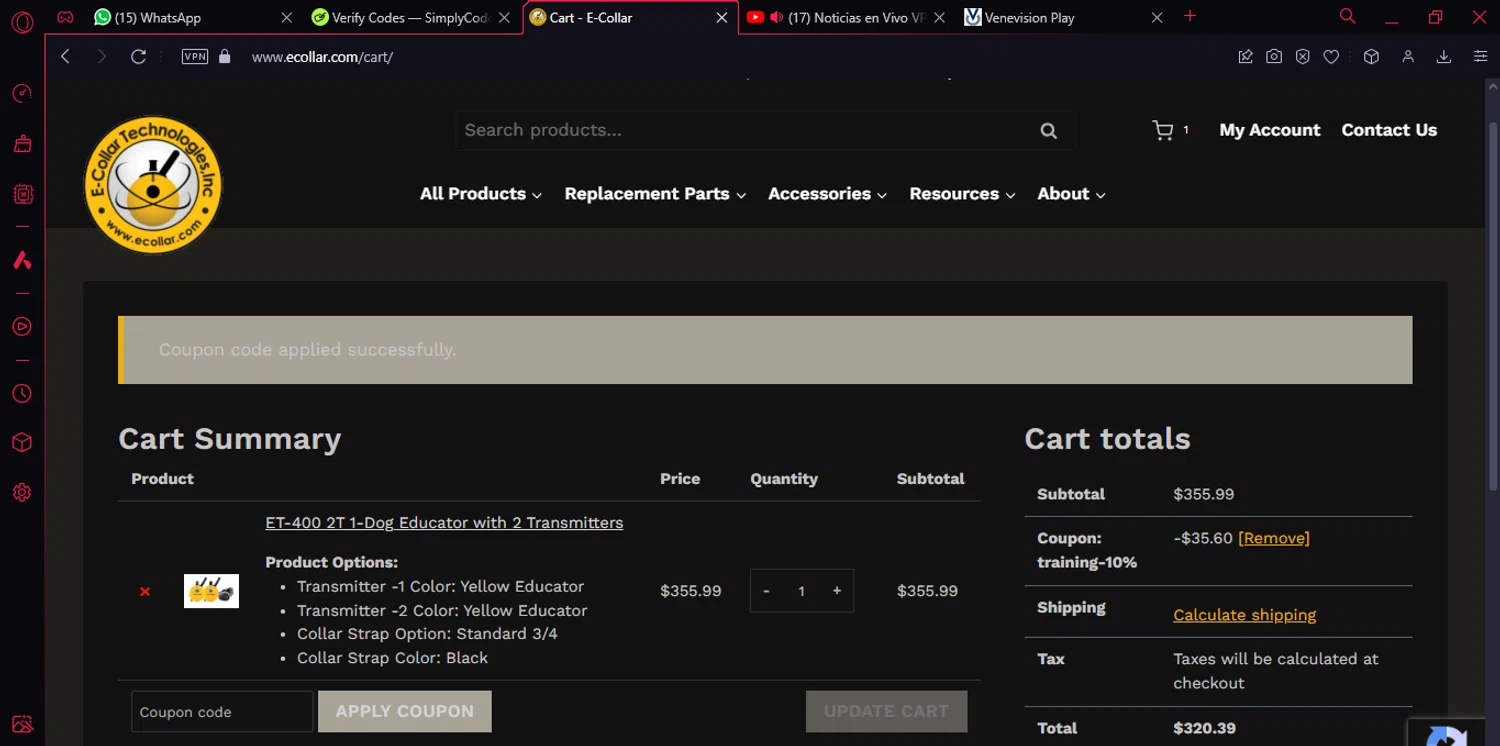Click the image icon at sidebar bottom
Viewport: 1500px width, 746px height.
(x=22, y=724)
